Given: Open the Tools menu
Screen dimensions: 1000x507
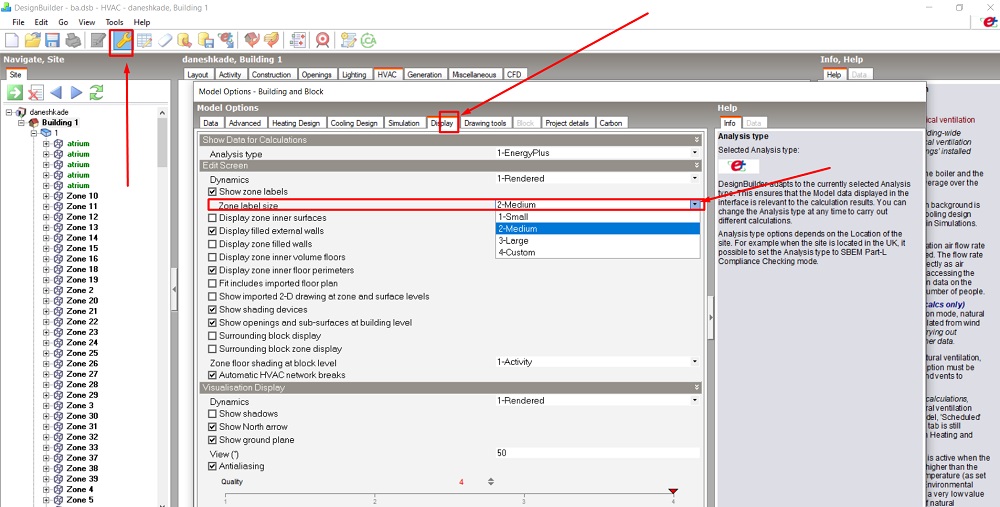Looking at the screenshot, I should pos(114,22).
